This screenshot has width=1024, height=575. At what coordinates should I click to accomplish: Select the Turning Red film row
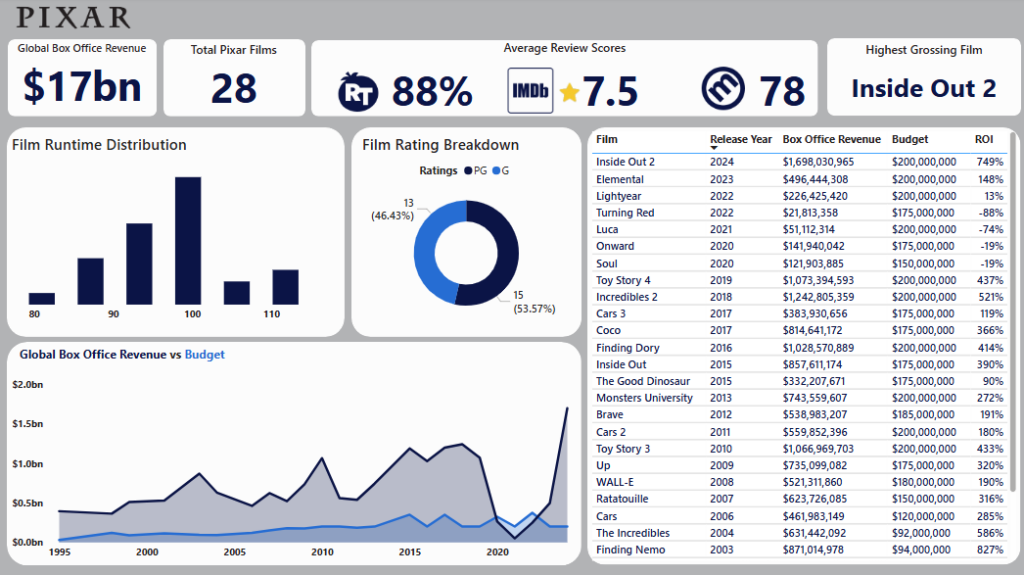pyautogui.click(x=799, y=213)
